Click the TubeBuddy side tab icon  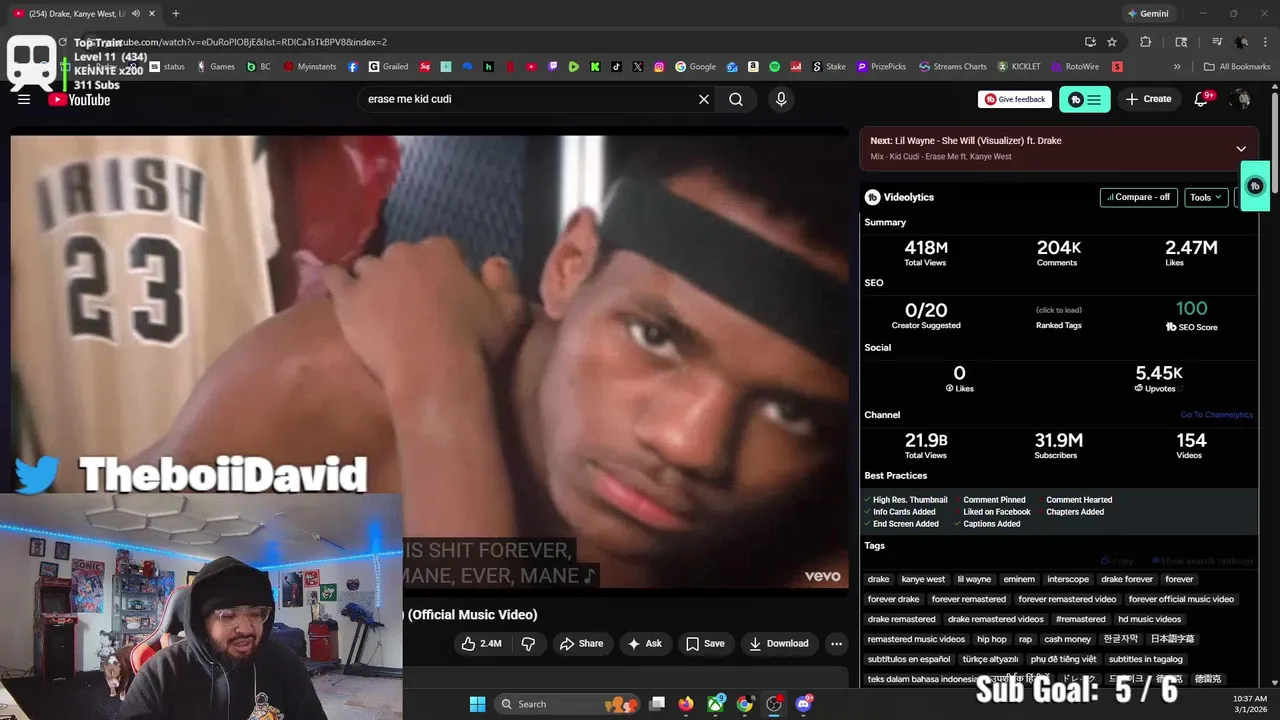tap(1256, 186)
